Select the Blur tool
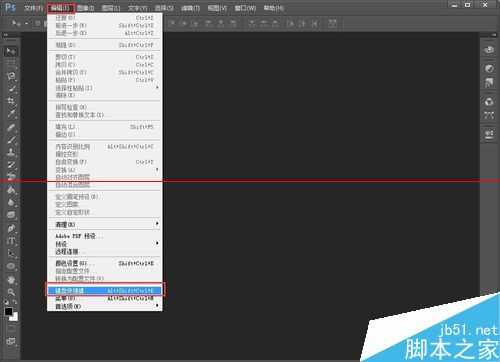The image size is (500, 362). click(11, 202)
